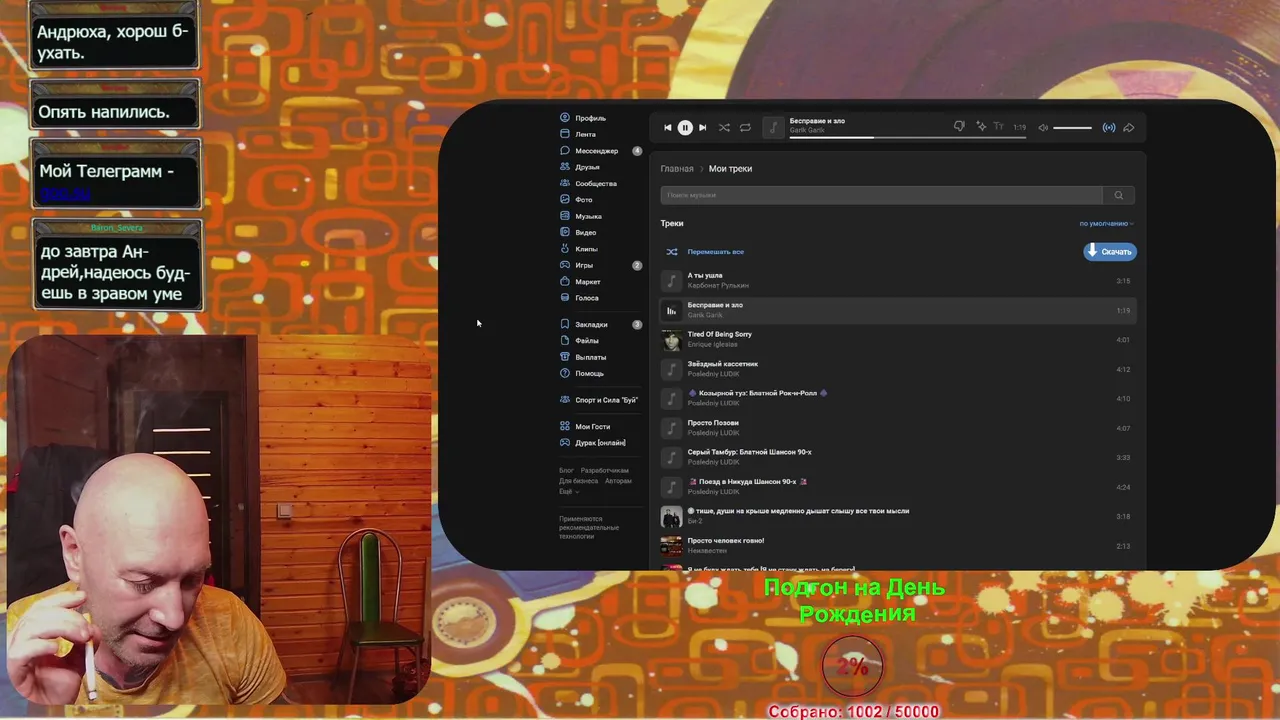The width and height of the screenshot is (1280, 720).
Task: Open the Выплаты icon
Action: pyautogui.click(x=565, y=357)
